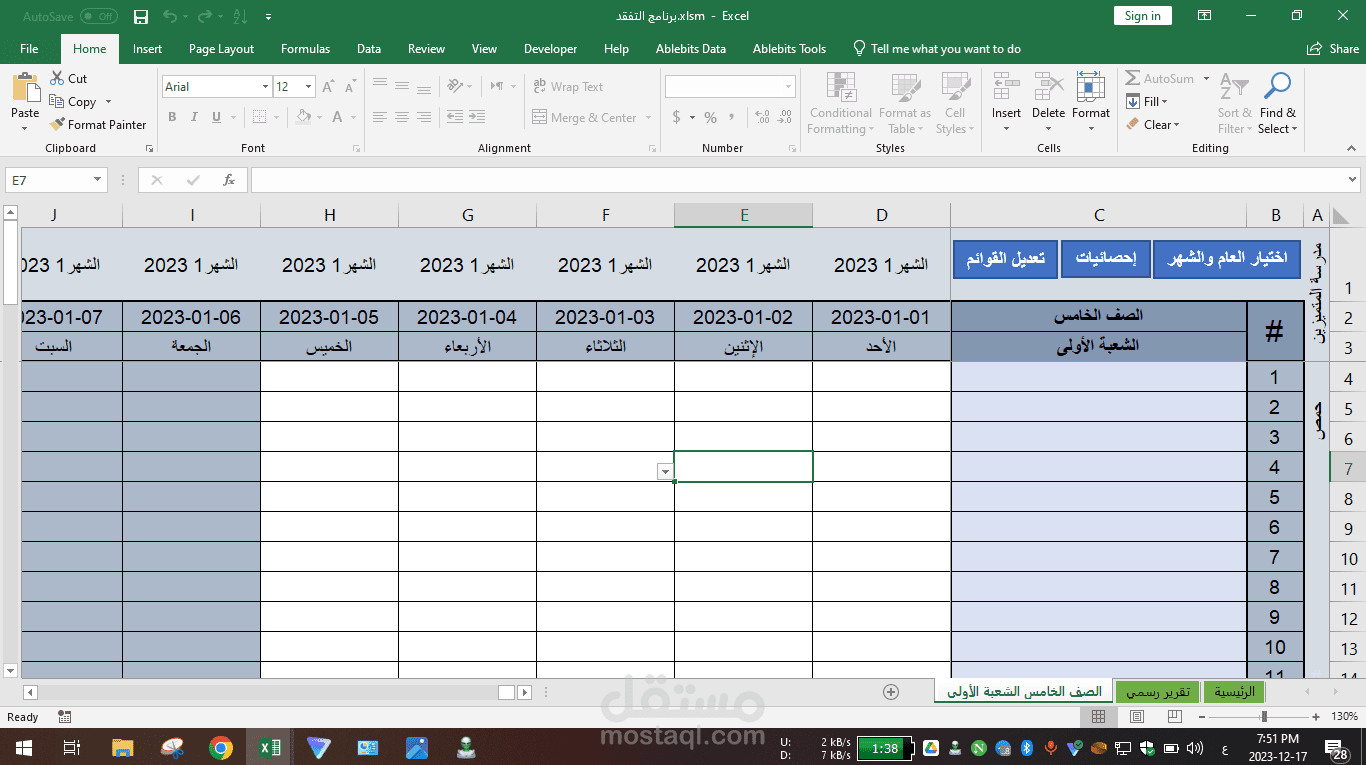Click the إحصائيات button
This screenshot has width=1366, height=765.
click(x=1105, y=259)
